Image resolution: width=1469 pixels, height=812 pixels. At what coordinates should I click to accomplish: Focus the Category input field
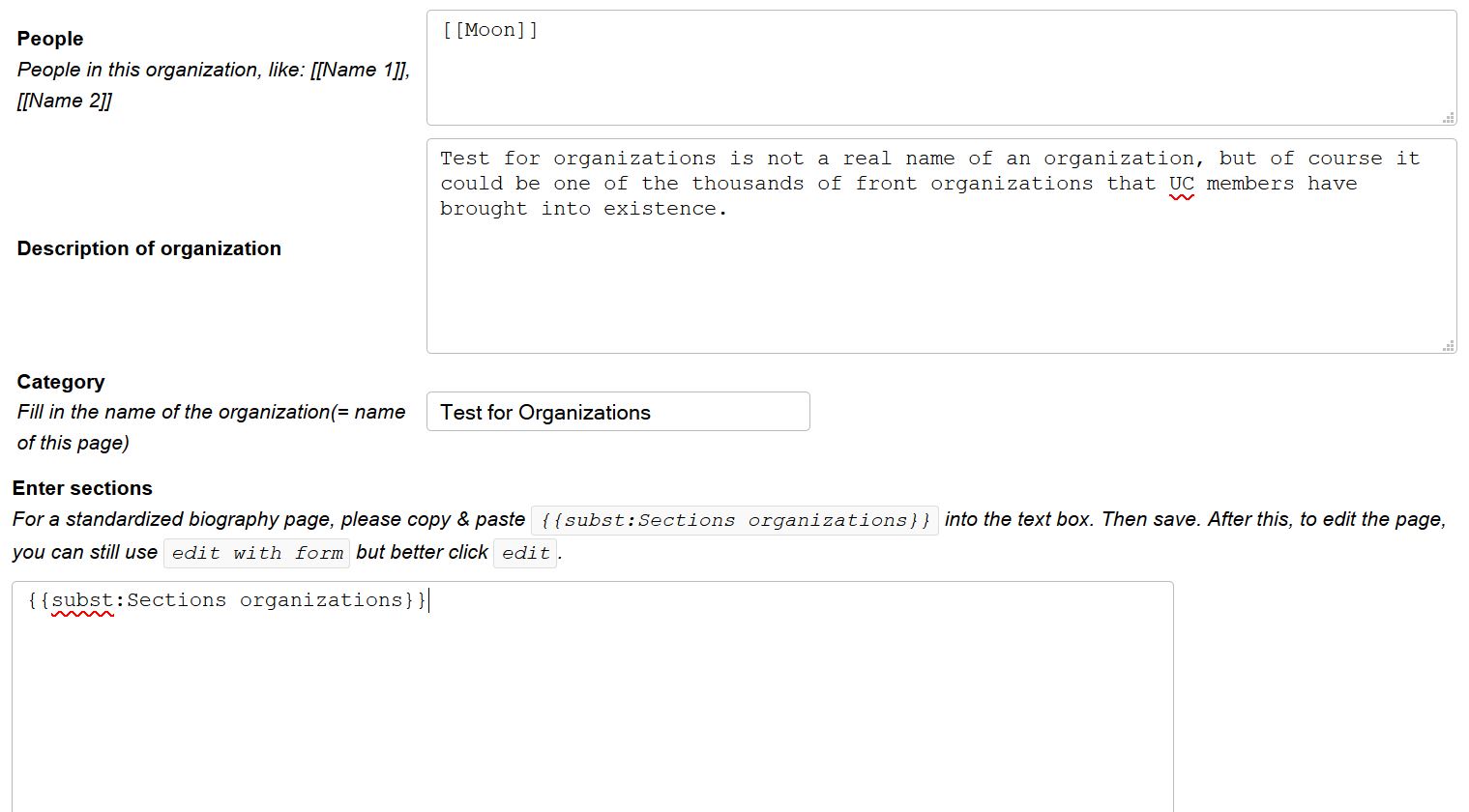click(617, 412)
